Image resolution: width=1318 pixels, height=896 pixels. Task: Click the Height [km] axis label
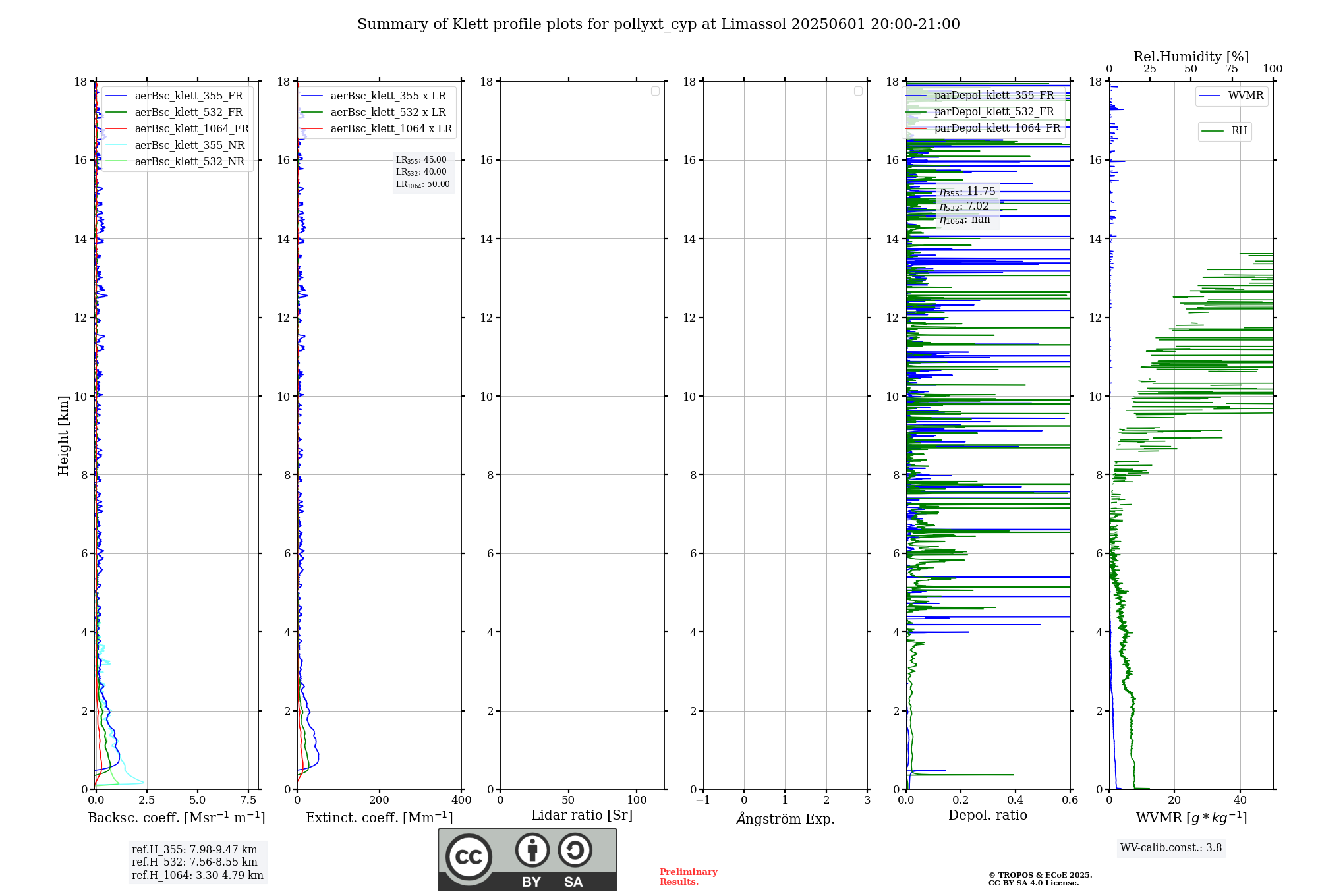click(63, 435)
